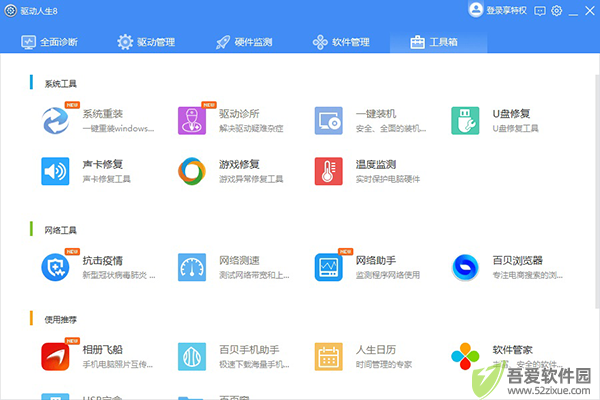Open the settings gear in title bar
This screenshot has width=600, height=400.
pyautogui.click(x=557, y=11)
